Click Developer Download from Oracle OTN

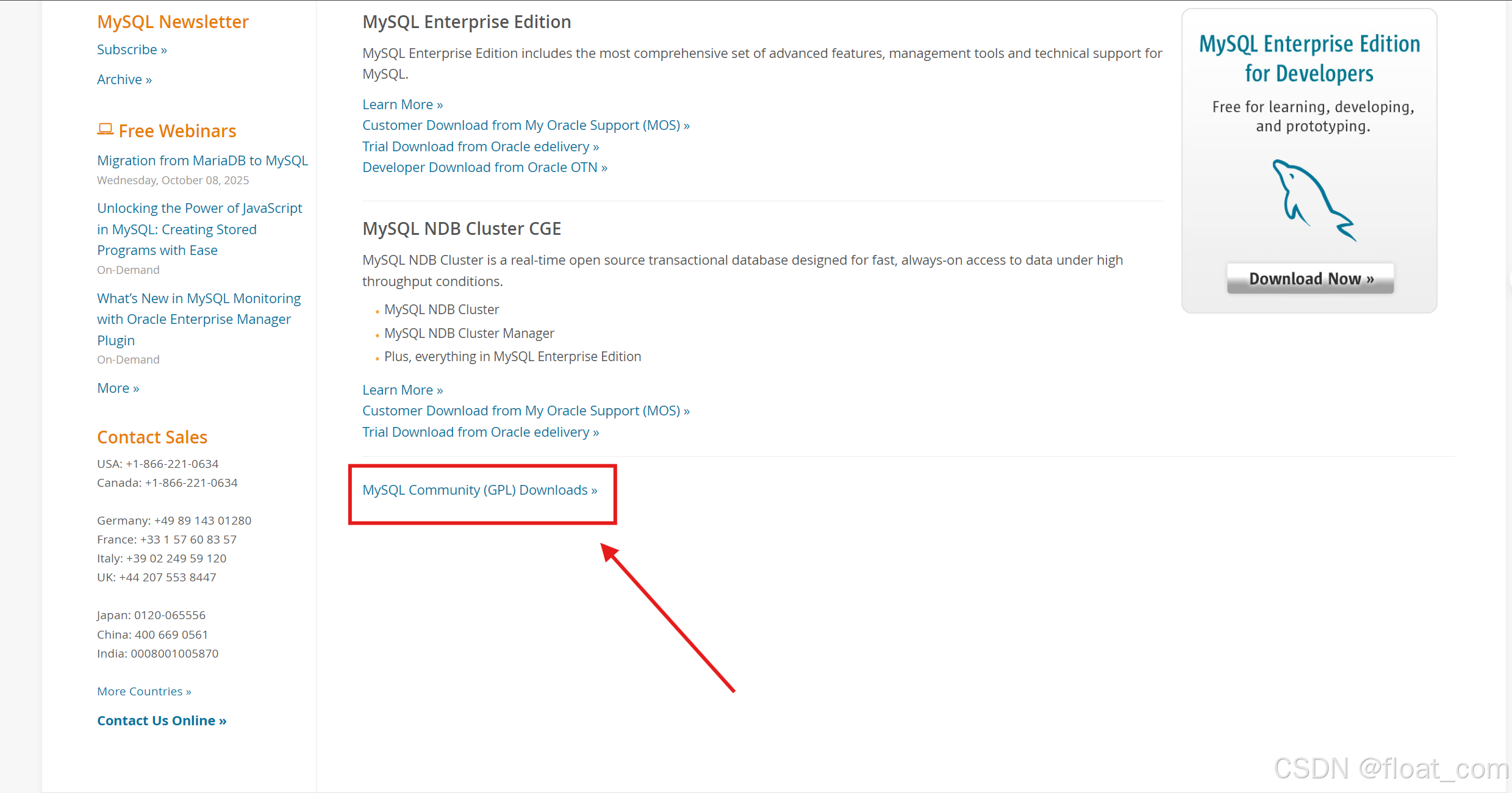tap(485, 167)
